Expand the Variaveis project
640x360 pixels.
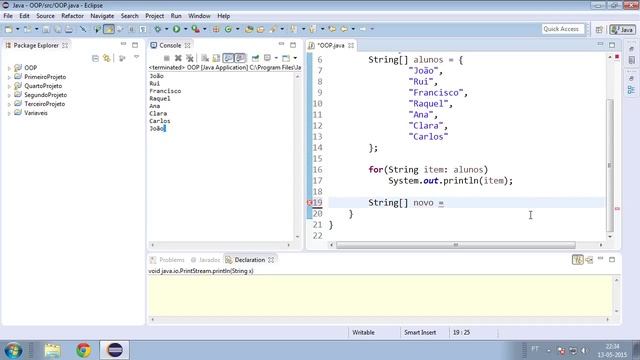click(x=9, y=113)
